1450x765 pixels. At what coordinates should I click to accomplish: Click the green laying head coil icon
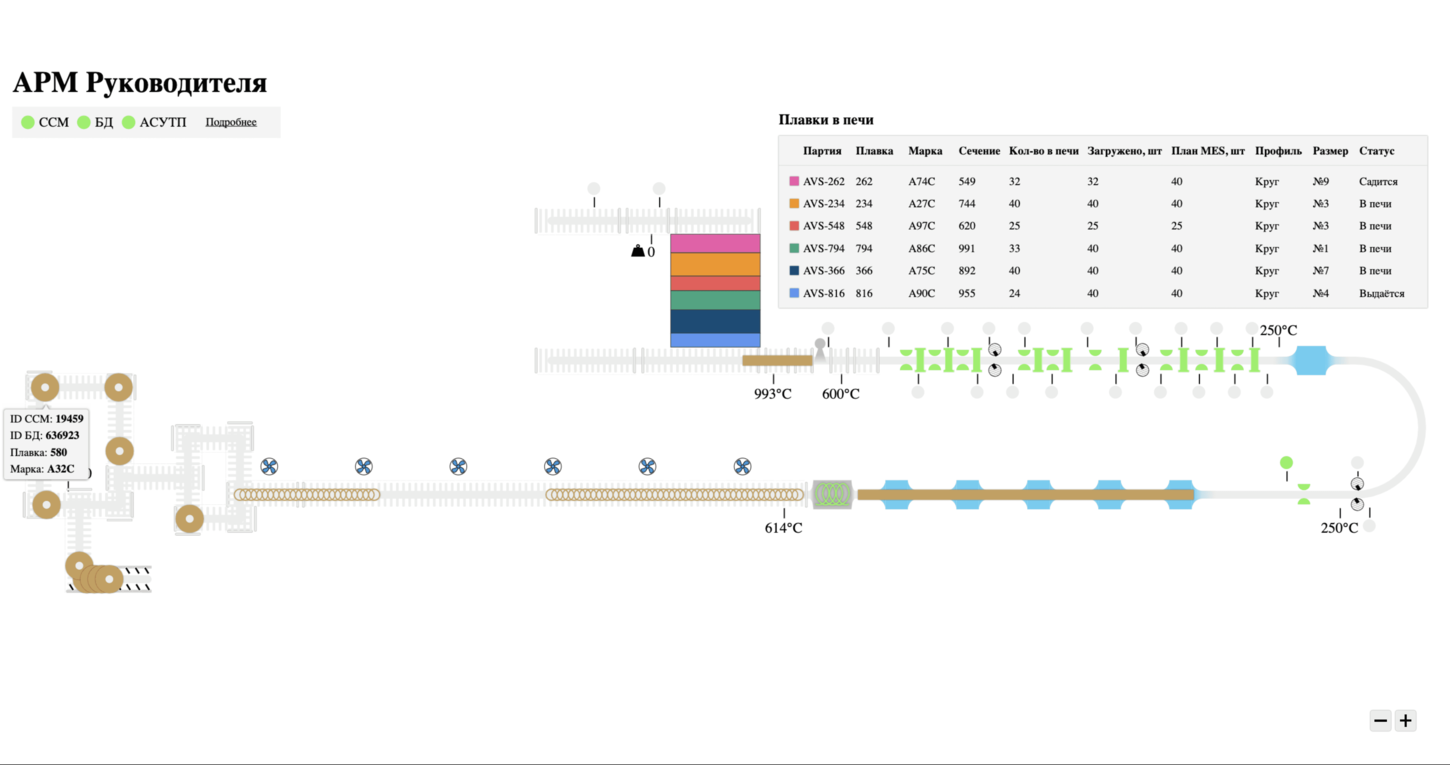(x=831, y=494)
